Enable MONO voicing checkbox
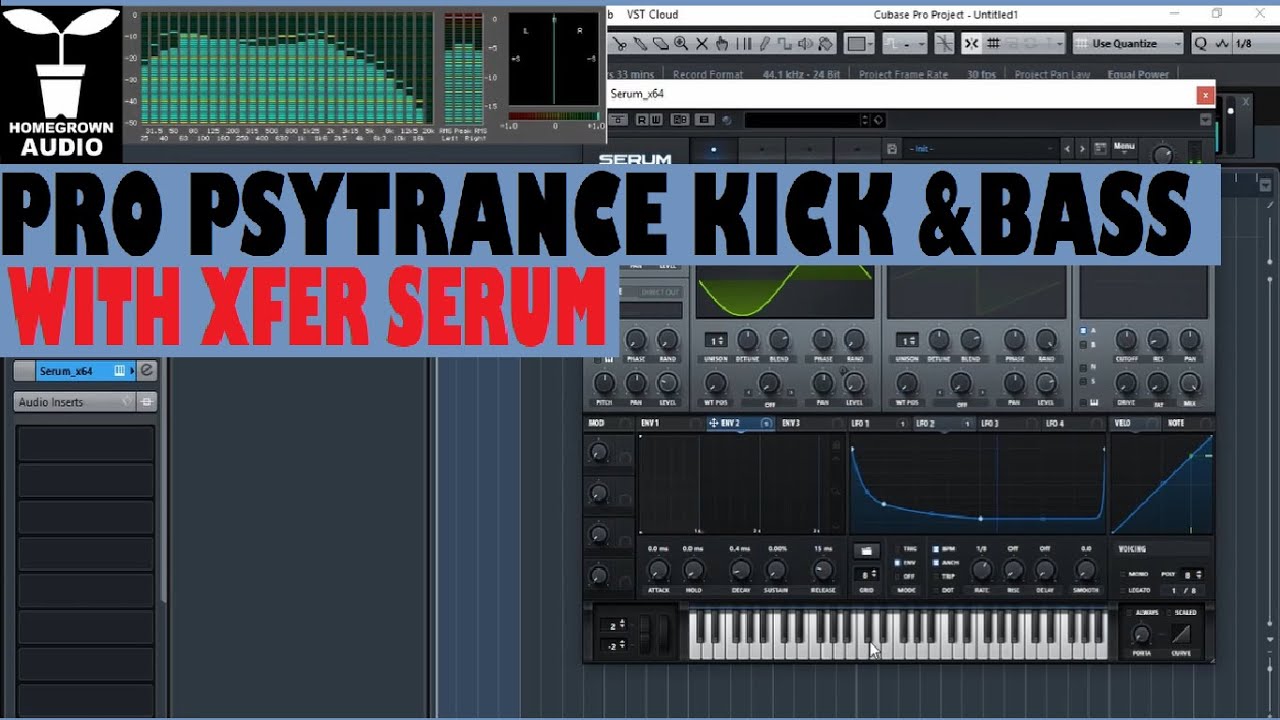 1123,574
